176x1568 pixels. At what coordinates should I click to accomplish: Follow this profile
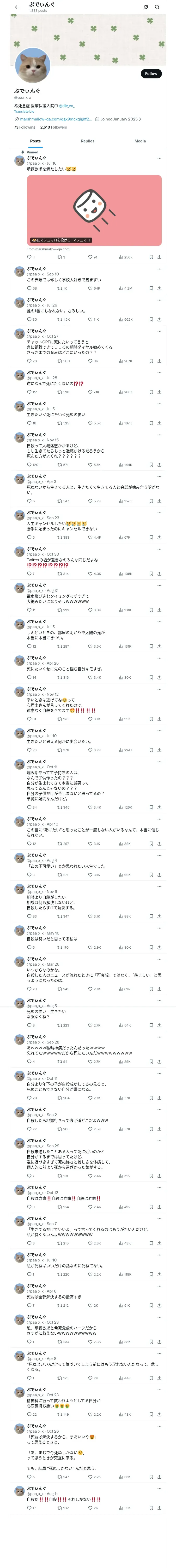(x=151, y=74)
